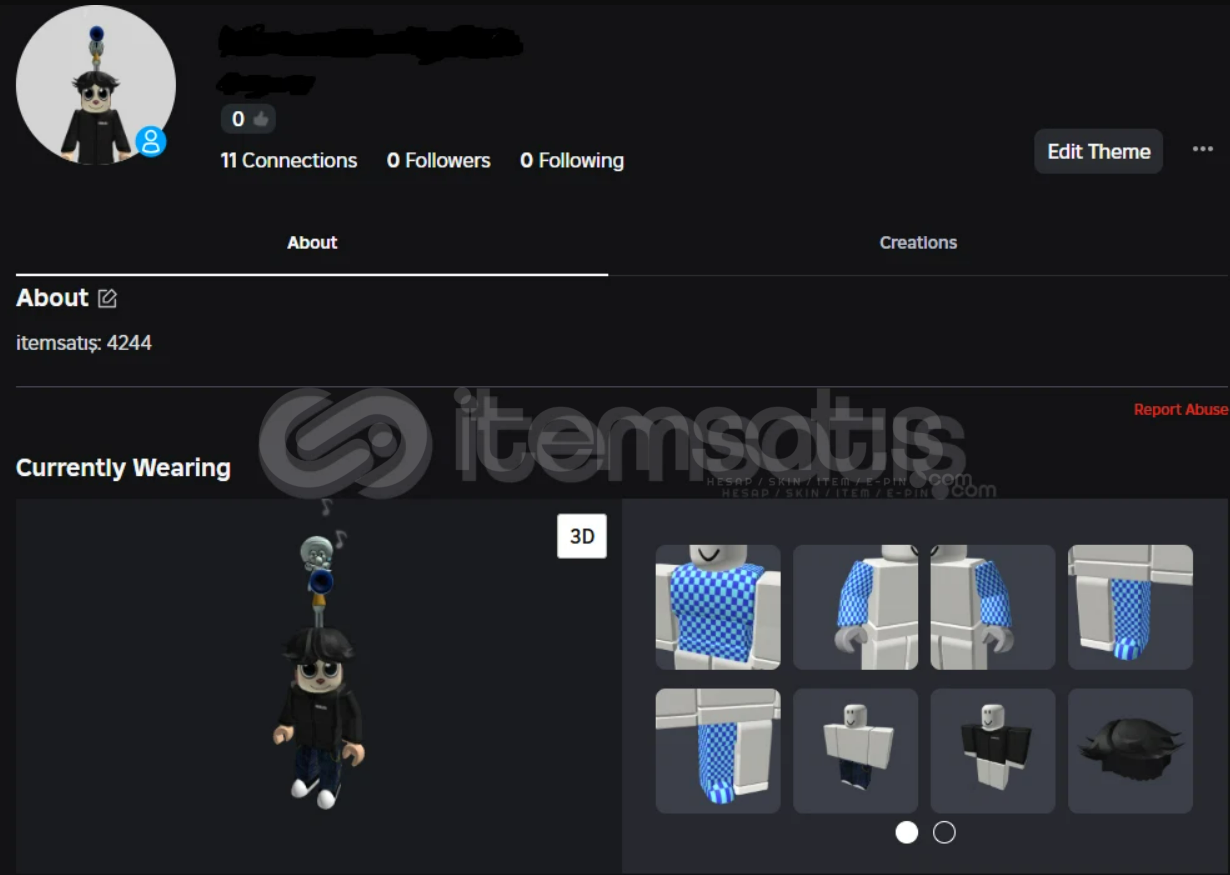Open the three-dot more options menu
Viewport: 1230px width, 875px height.
(1202, 150)
